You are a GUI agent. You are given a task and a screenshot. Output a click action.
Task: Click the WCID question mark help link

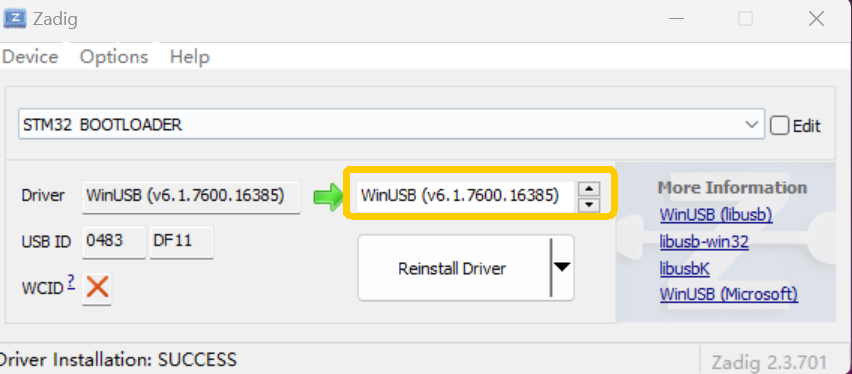point(71,282)
